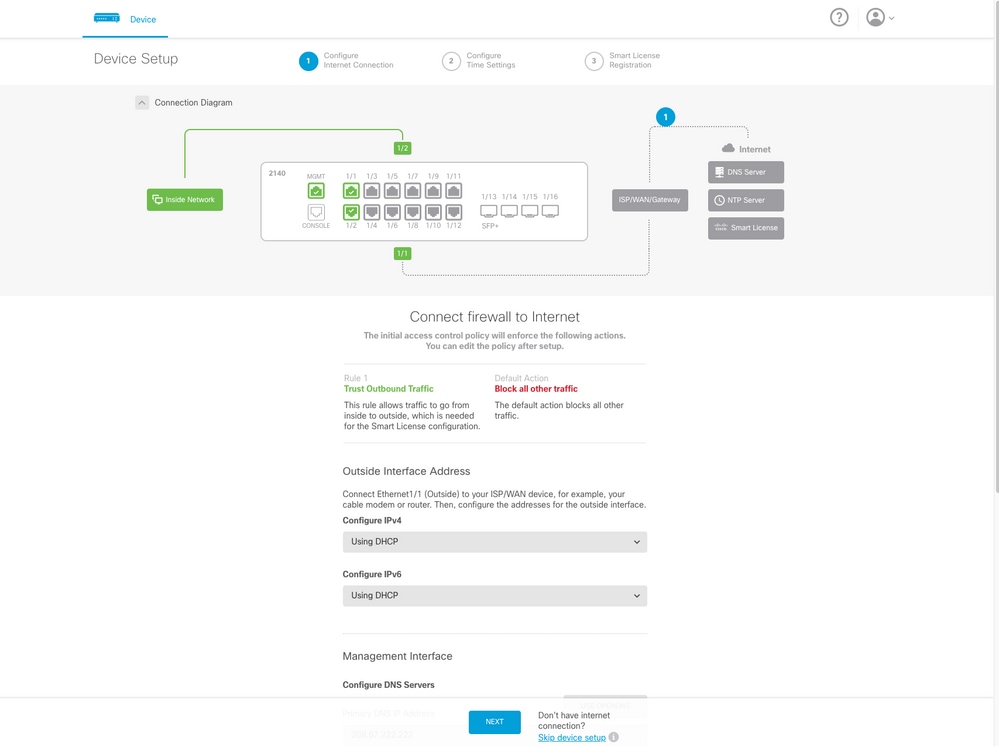999x746 pixels.
Task: Select port 1/5 in the diagram
Action: pyautogui.click(x=392, y=190)
